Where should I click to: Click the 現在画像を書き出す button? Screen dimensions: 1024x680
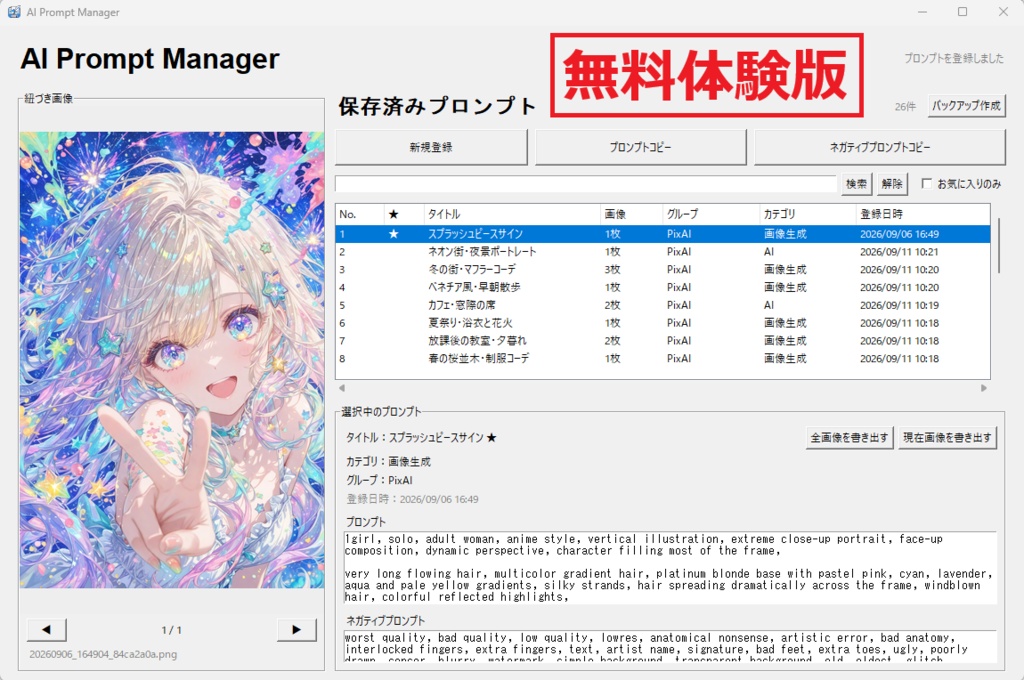tap(947, 438)
